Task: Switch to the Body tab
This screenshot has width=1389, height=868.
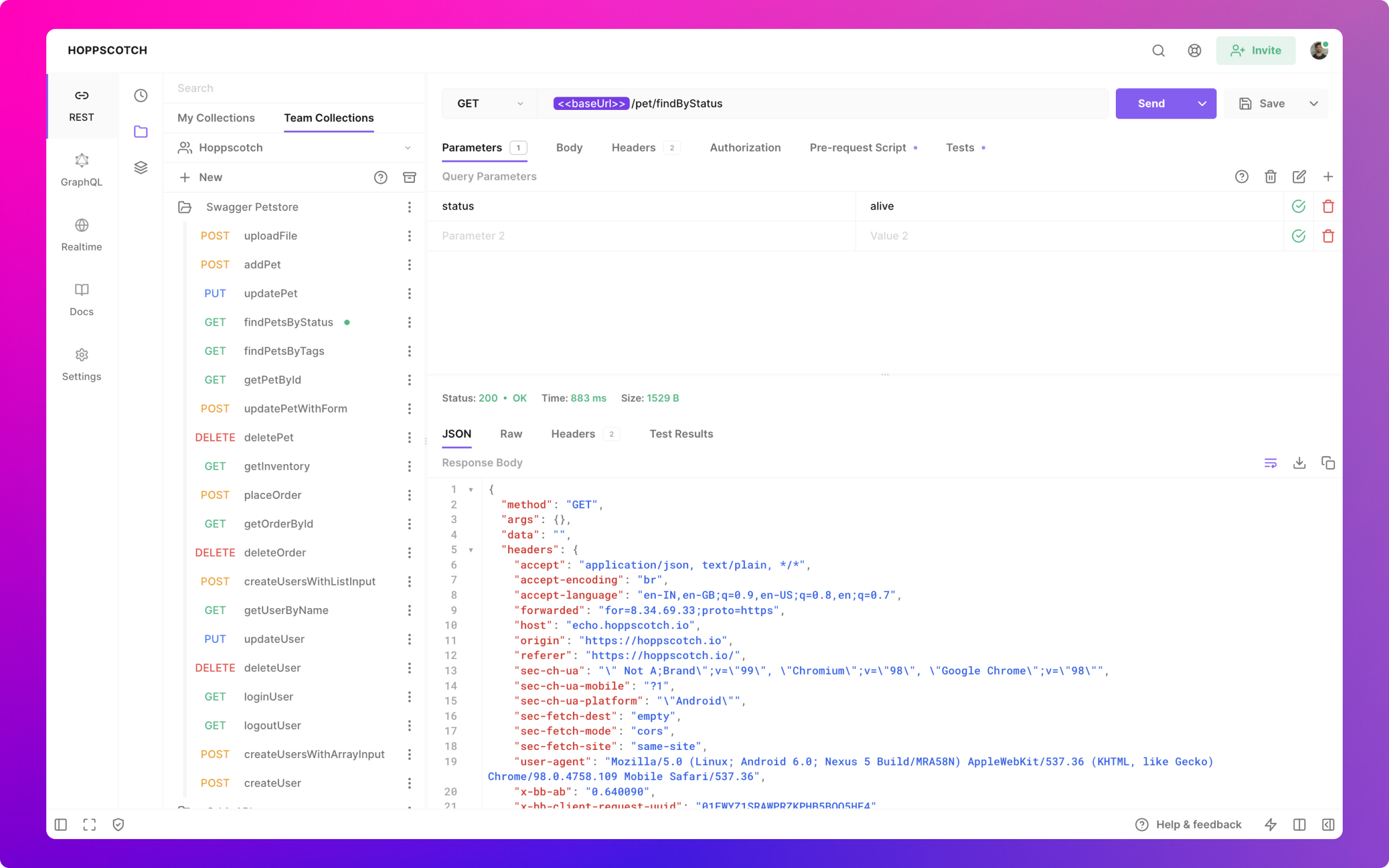Action: coord(568,148)
